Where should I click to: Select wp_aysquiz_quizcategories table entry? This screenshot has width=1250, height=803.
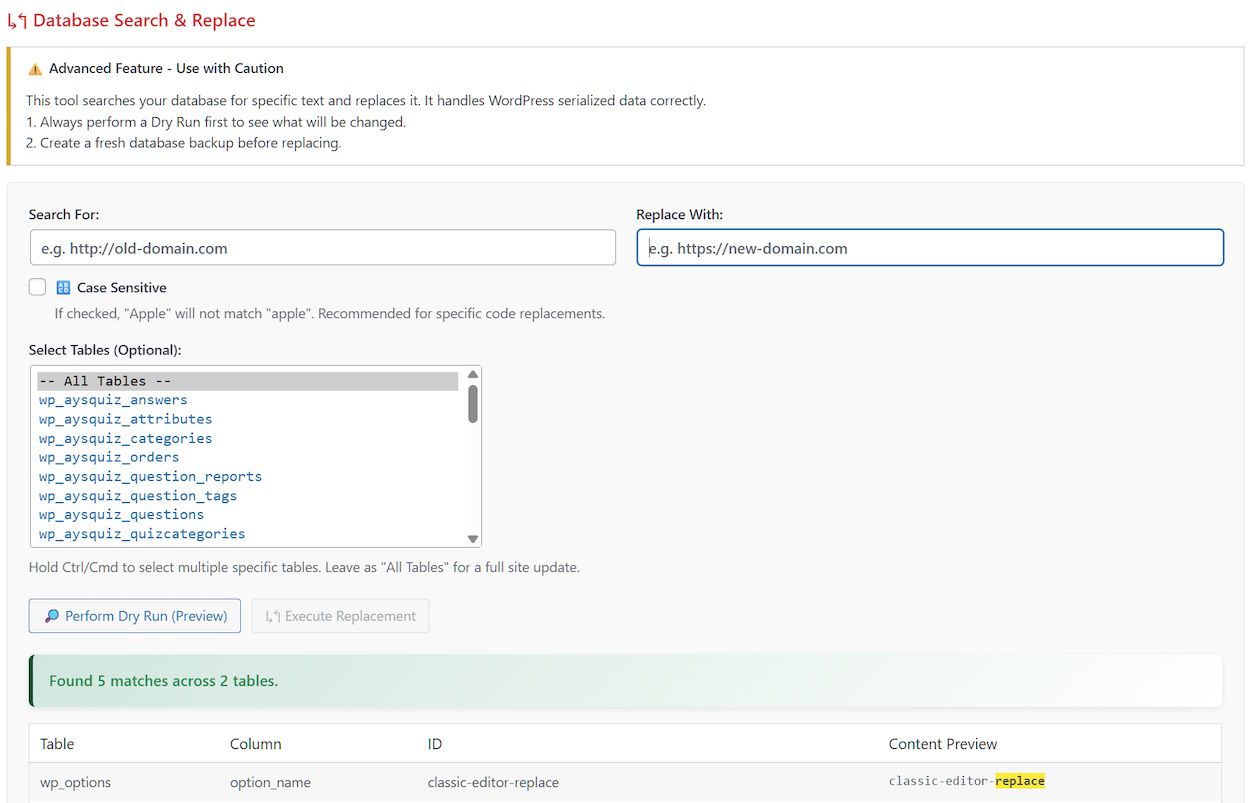click(142, 534)
